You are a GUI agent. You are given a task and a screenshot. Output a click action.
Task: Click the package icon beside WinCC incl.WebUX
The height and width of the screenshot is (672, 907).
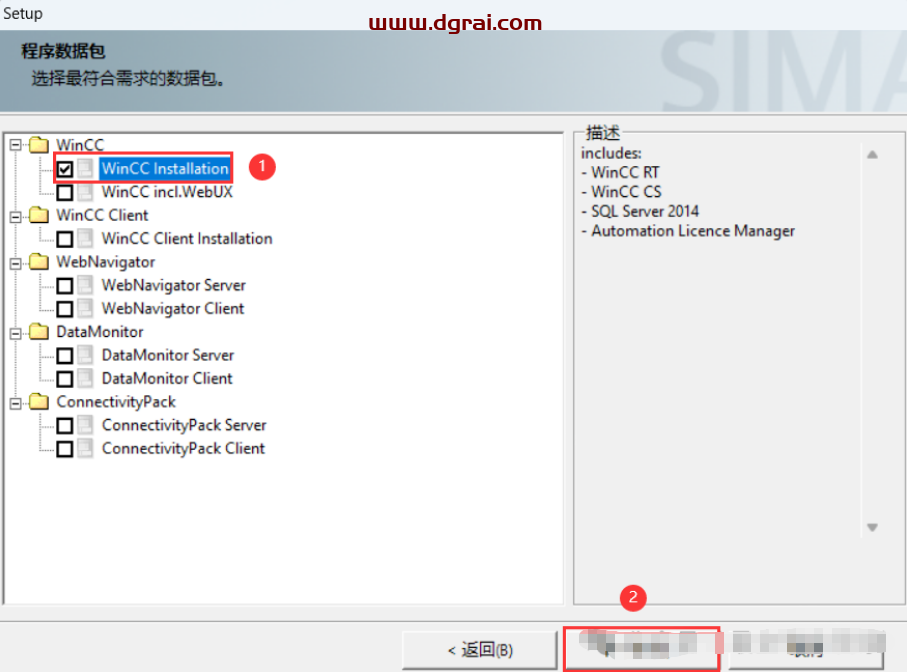[87, 192]
